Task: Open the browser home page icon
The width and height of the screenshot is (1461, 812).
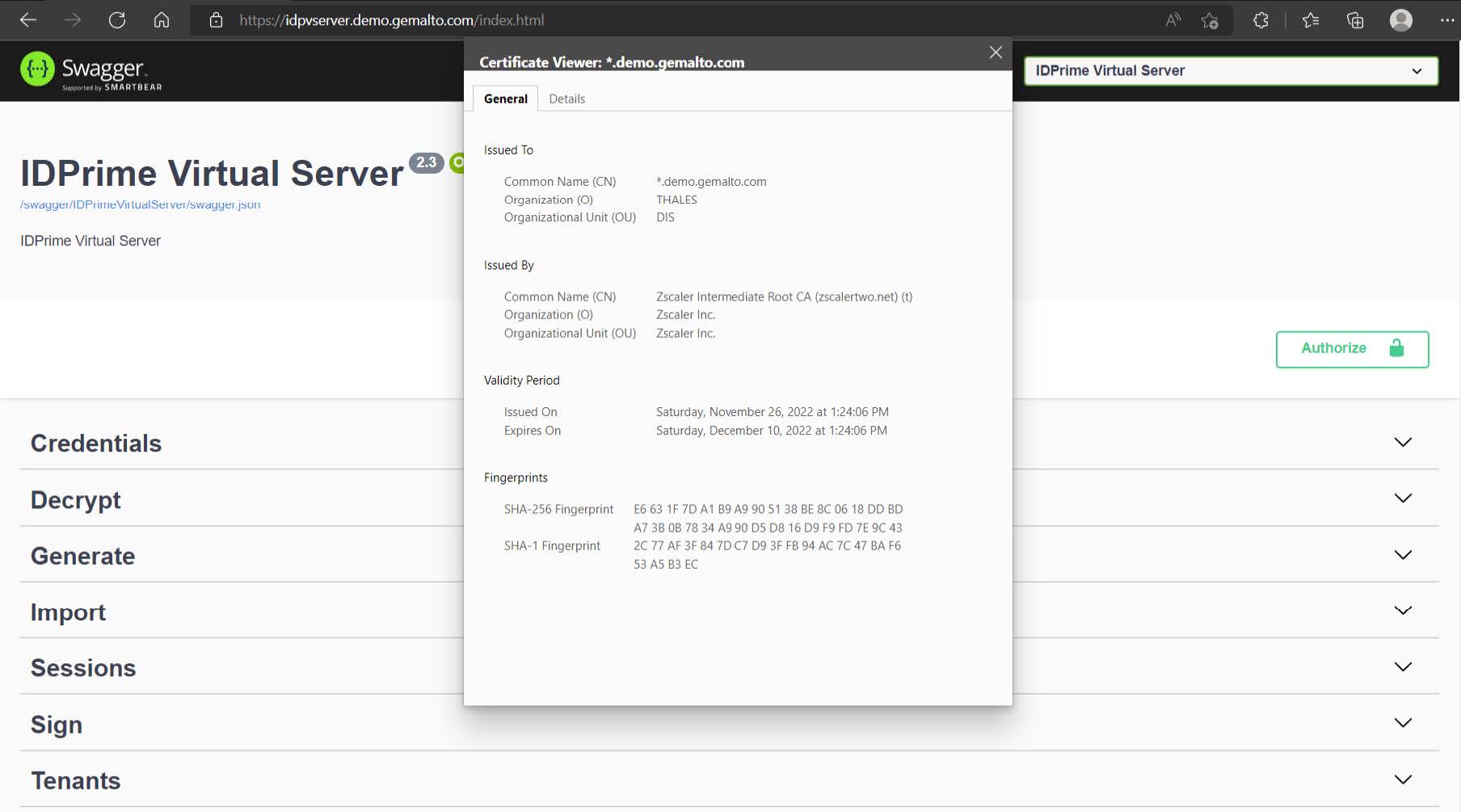Action: click(x=162, y=20)
